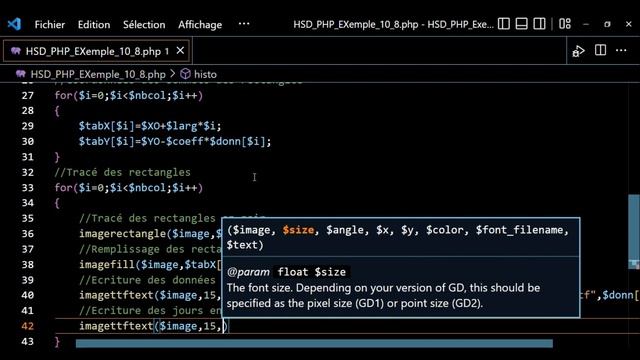The width and height of the screenshot is (640, 360).
Task: Click the for loop on line 27
Action: (129, 96)
